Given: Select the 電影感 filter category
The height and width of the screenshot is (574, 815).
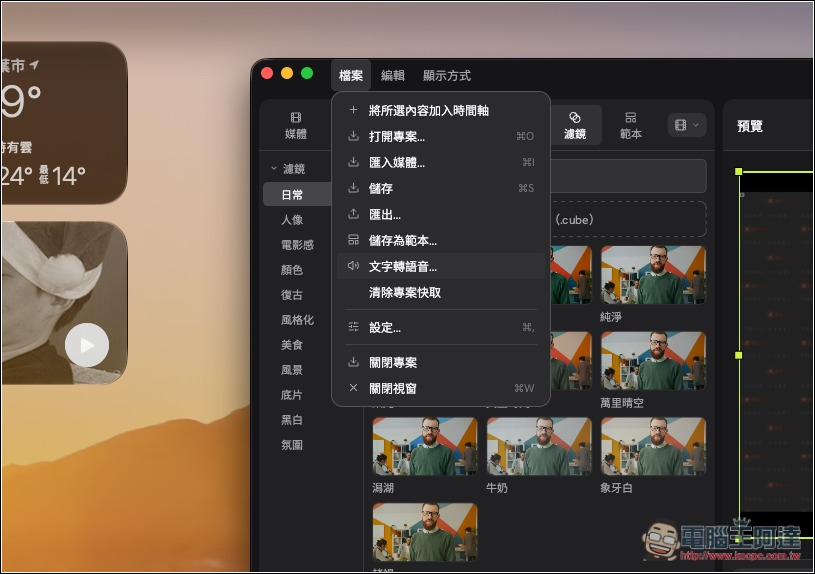Looking at the screenshot, I should click(x=297, y=244).
